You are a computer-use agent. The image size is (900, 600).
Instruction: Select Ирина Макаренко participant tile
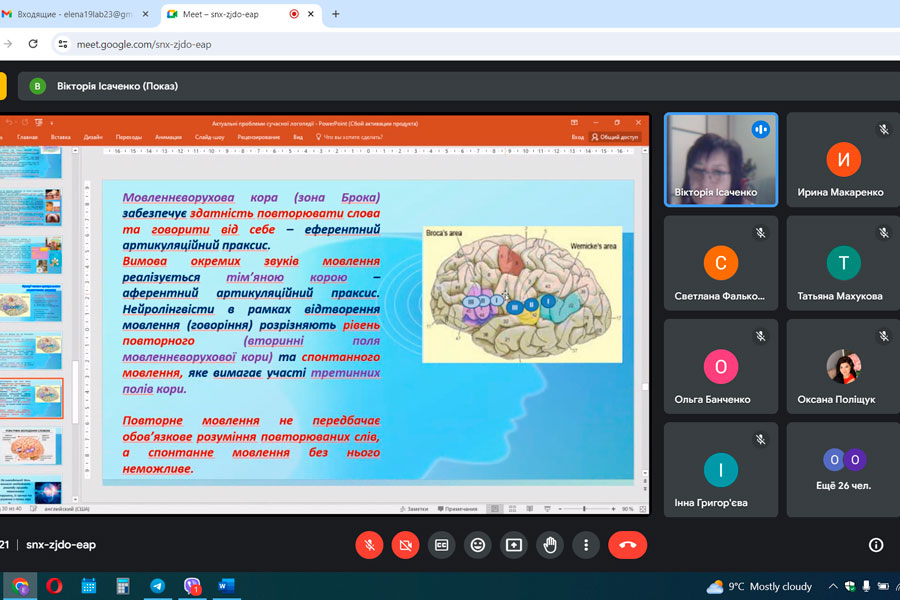click(843, 160)
